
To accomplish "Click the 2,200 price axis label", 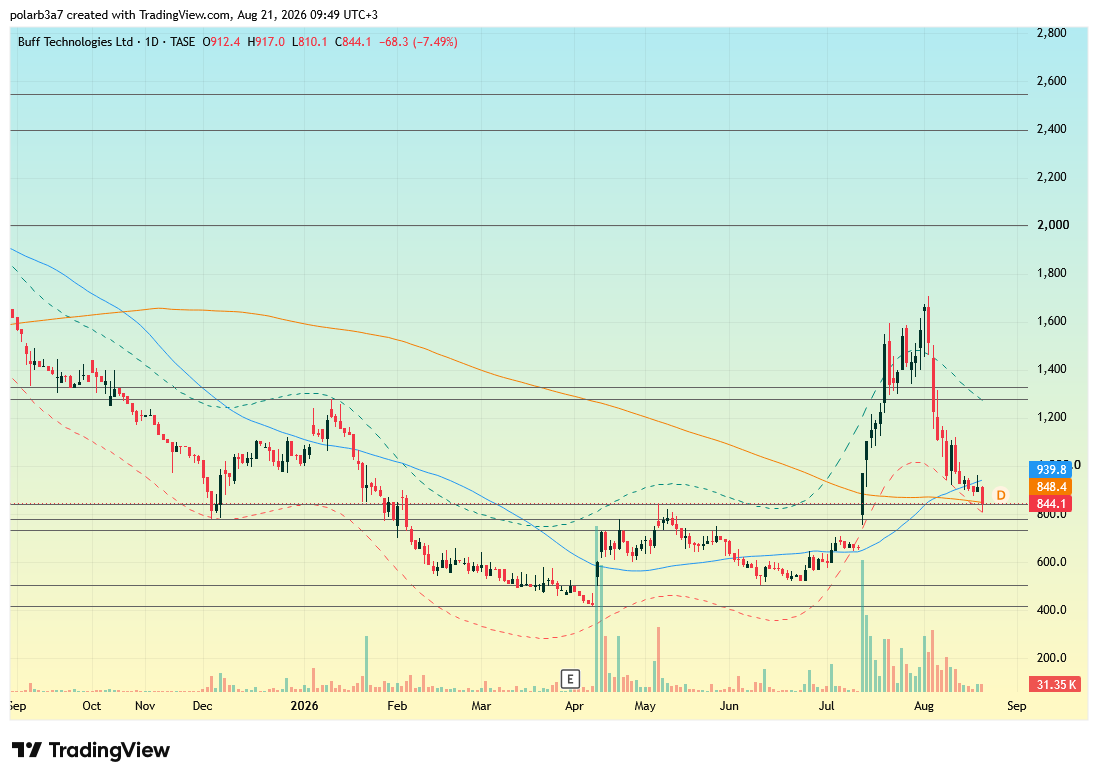I will pos(1051,177).
